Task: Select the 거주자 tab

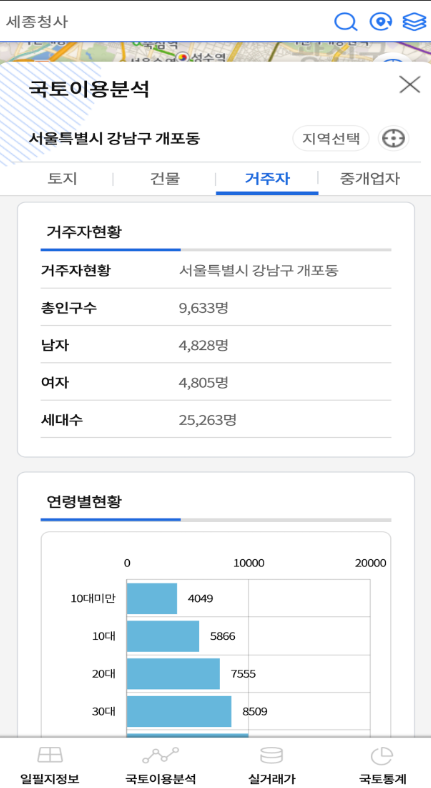Action: click(267, 178)
